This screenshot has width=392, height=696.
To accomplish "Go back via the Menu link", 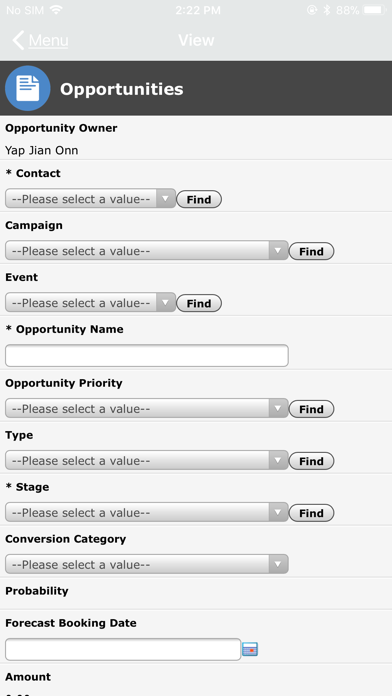I will pos(48,40).
